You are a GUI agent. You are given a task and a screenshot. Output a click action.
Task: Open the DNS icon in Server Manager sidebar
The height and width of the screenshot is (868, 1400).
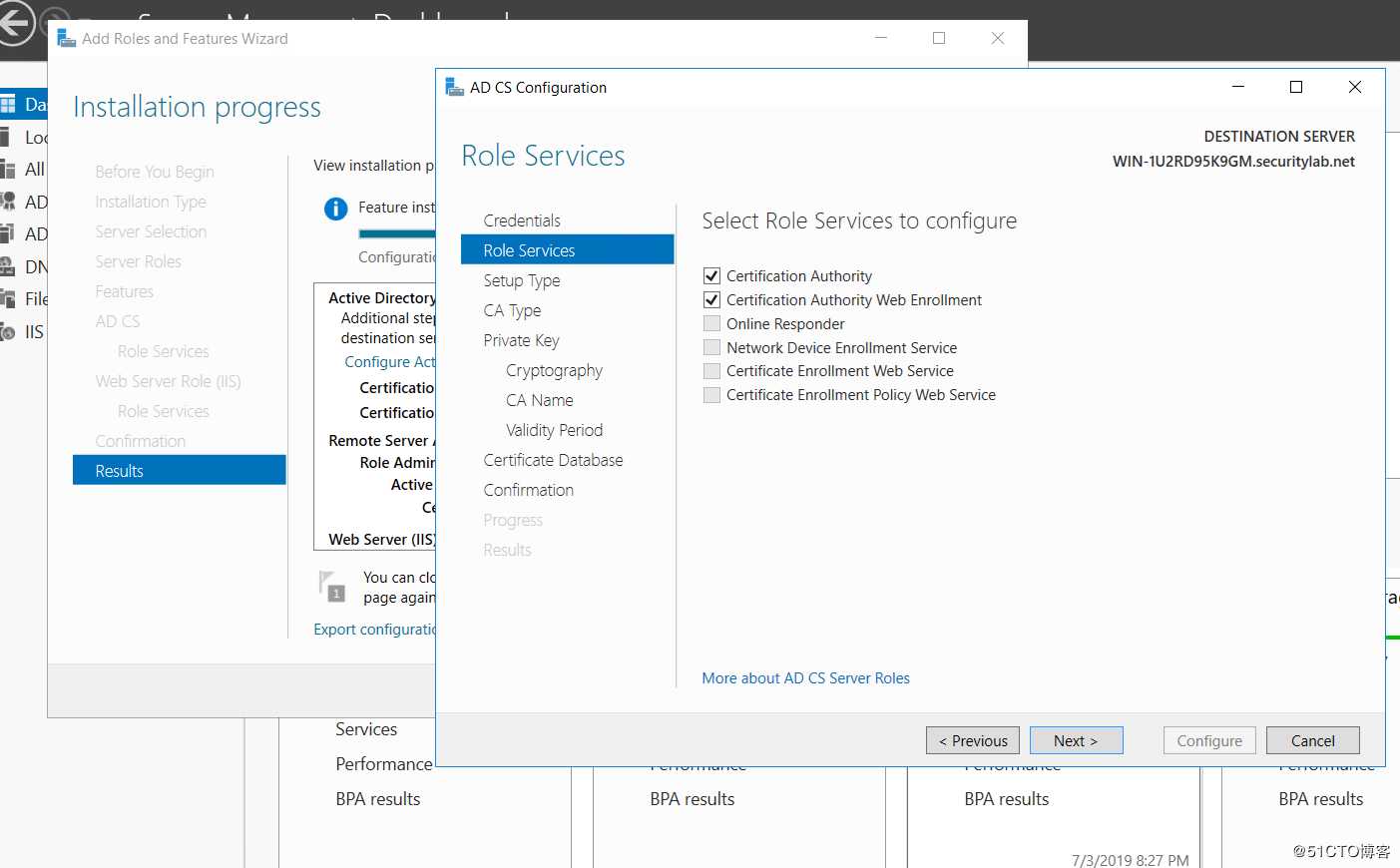[6, 266]
